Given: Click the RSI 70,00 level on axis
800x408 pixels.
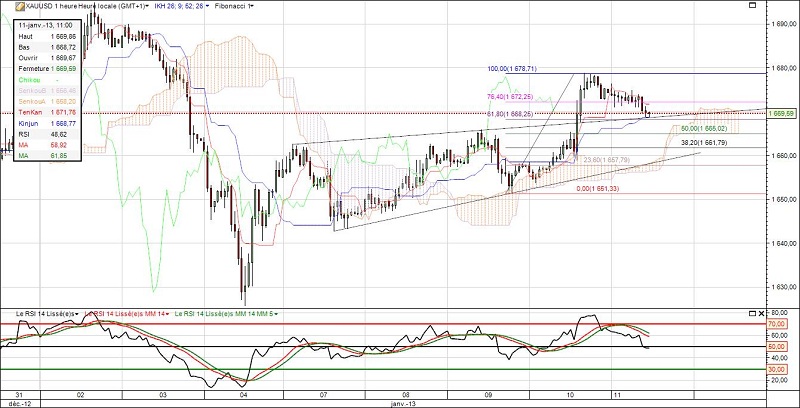Looking at the screenshot, I should pyautogui.click(x=774, y=325).
